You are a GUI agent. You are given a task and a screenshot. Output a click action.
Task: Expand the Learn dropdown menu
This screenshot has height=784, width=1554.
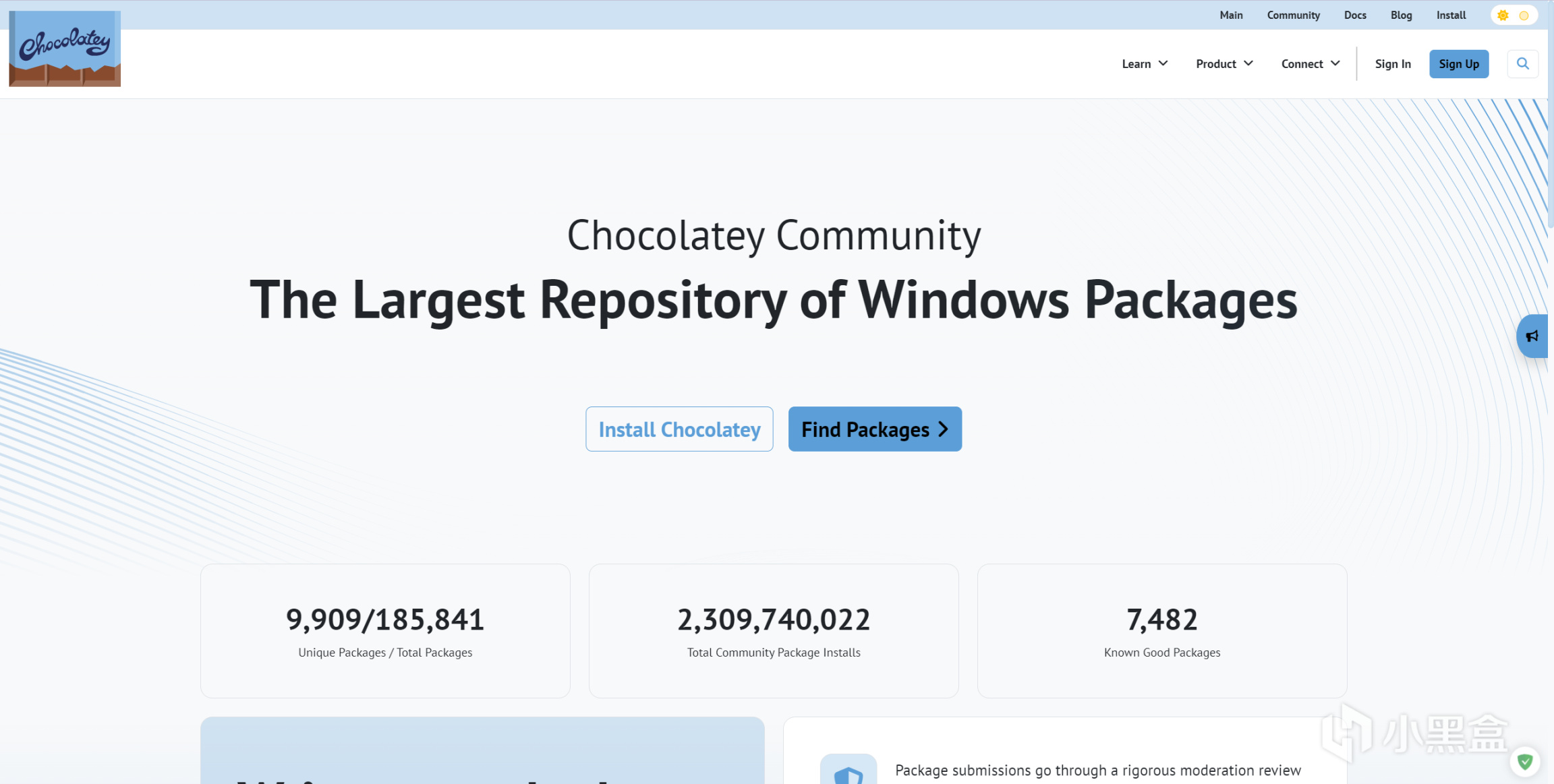point(1145,64)
